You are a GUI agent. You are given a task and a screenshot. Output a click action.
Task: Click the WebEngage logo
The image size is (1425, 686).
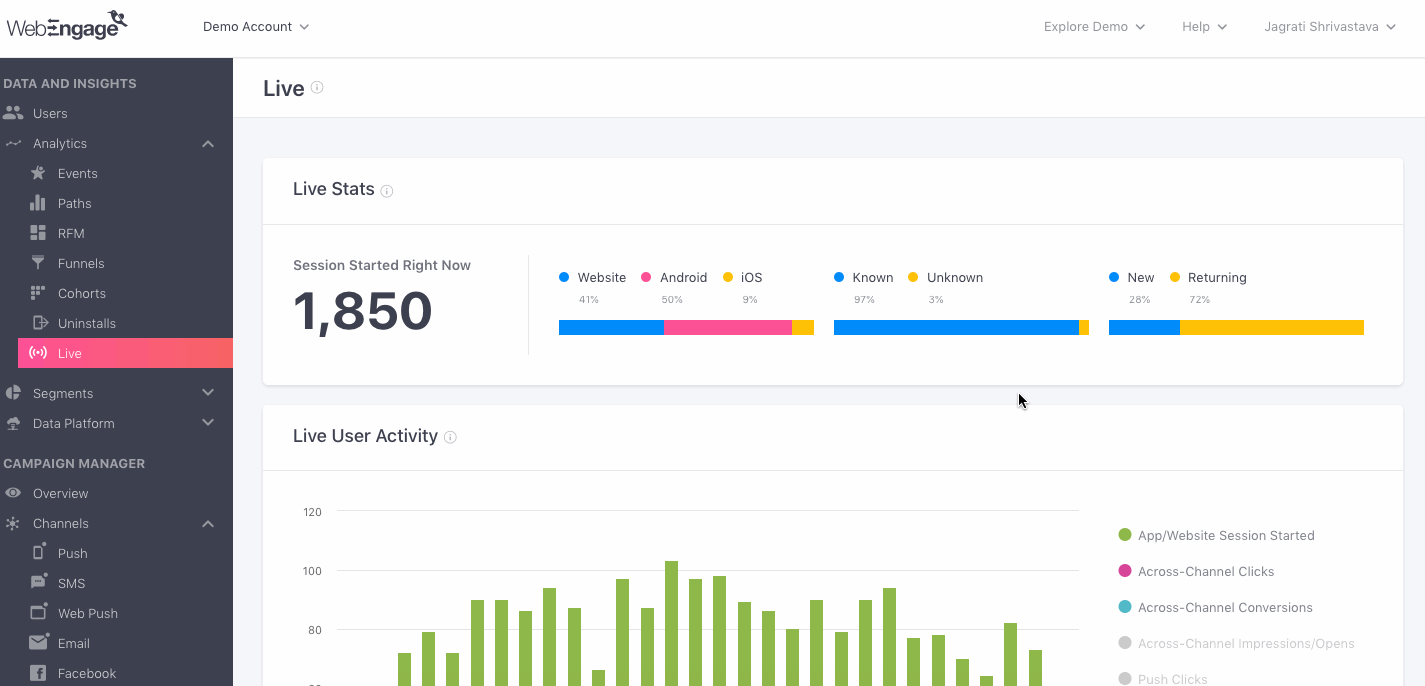tap(67, 25)
